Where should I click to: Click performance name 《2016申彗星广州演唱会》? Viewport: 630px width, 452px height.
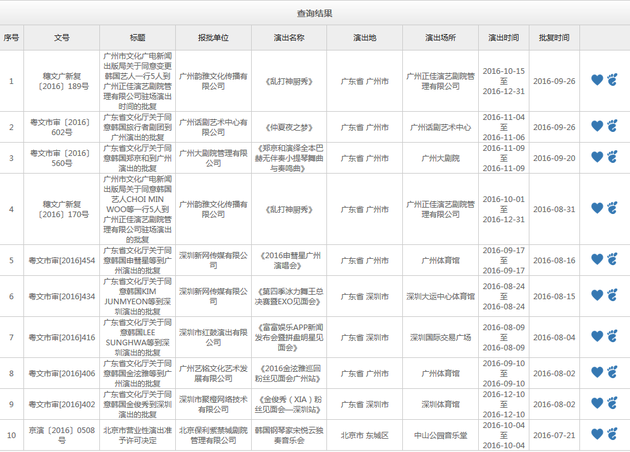[289, 260]
